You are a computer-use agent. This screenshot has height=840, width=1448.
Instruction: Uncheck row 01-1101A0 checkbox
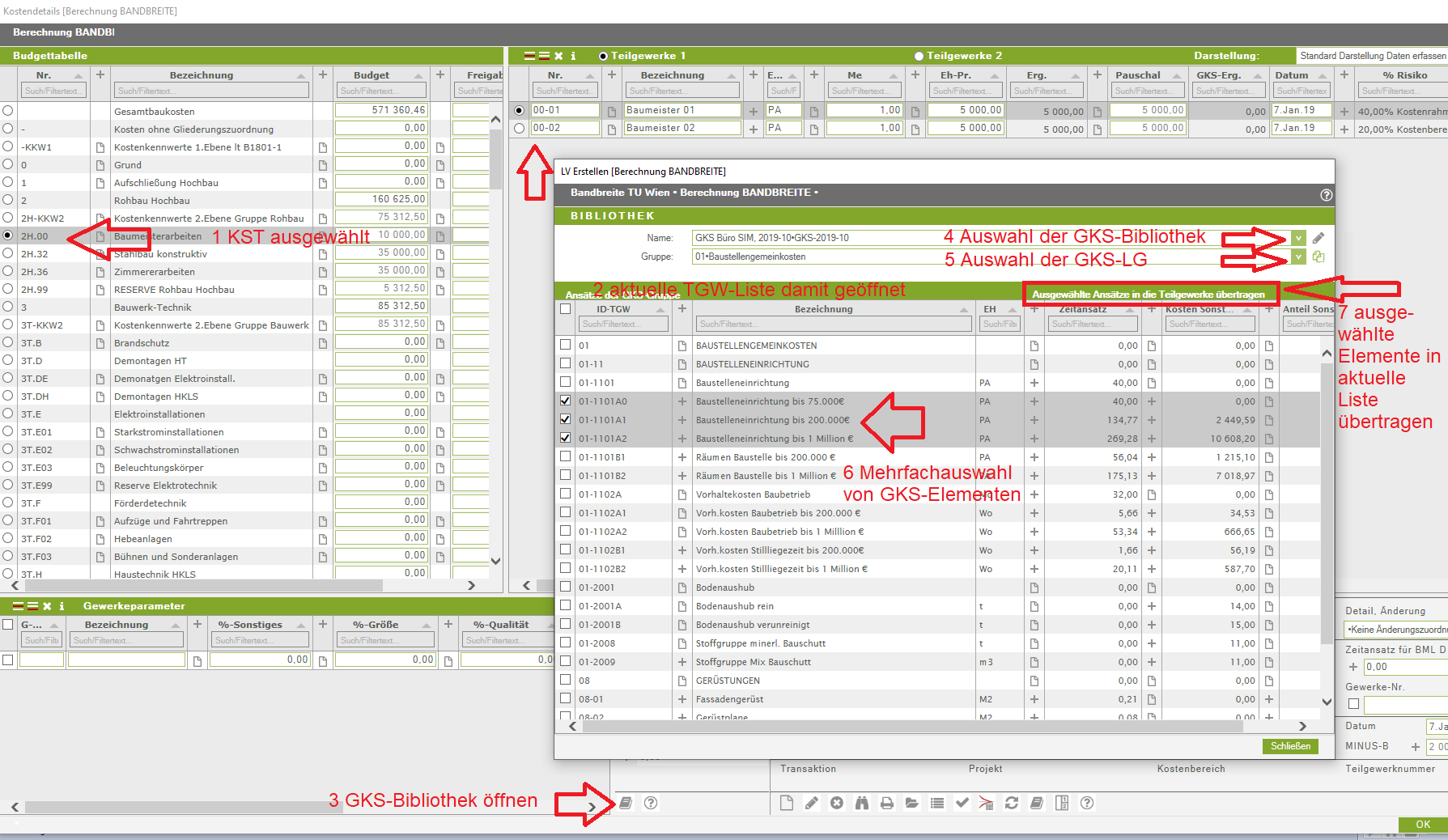click(x=566, y=401)
